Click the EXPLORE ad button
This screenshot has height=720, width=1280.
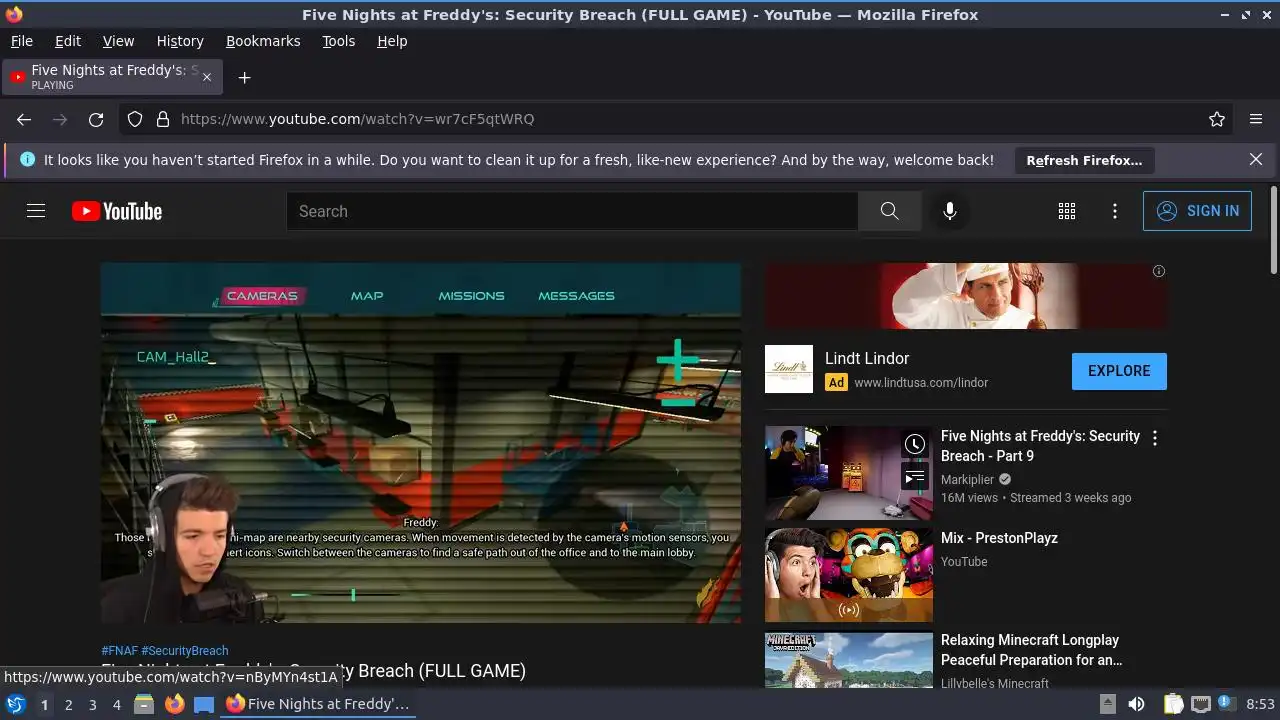(x=1119, y=371)
